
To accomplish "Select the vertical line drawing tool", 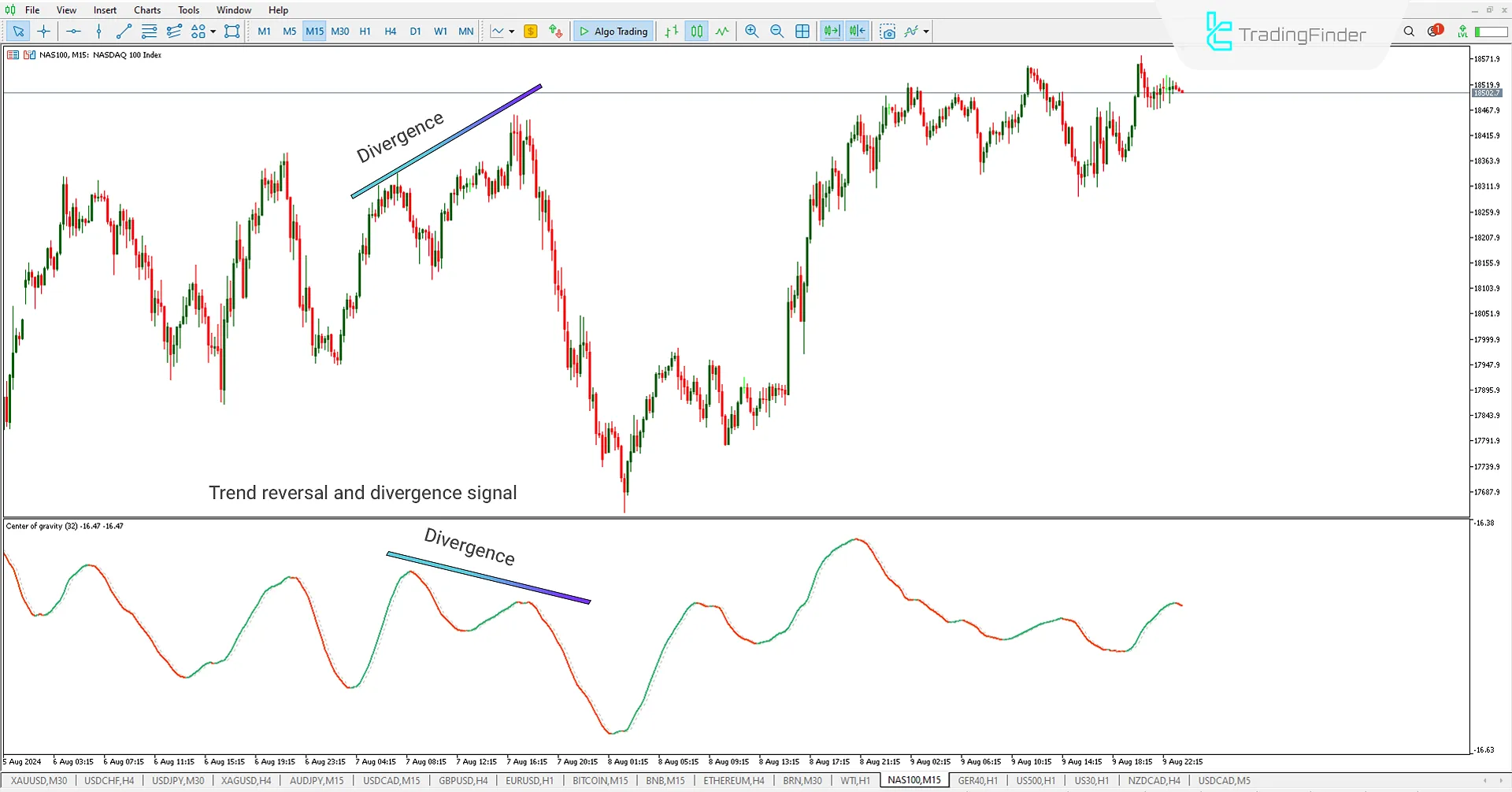I will coord(98,31).
